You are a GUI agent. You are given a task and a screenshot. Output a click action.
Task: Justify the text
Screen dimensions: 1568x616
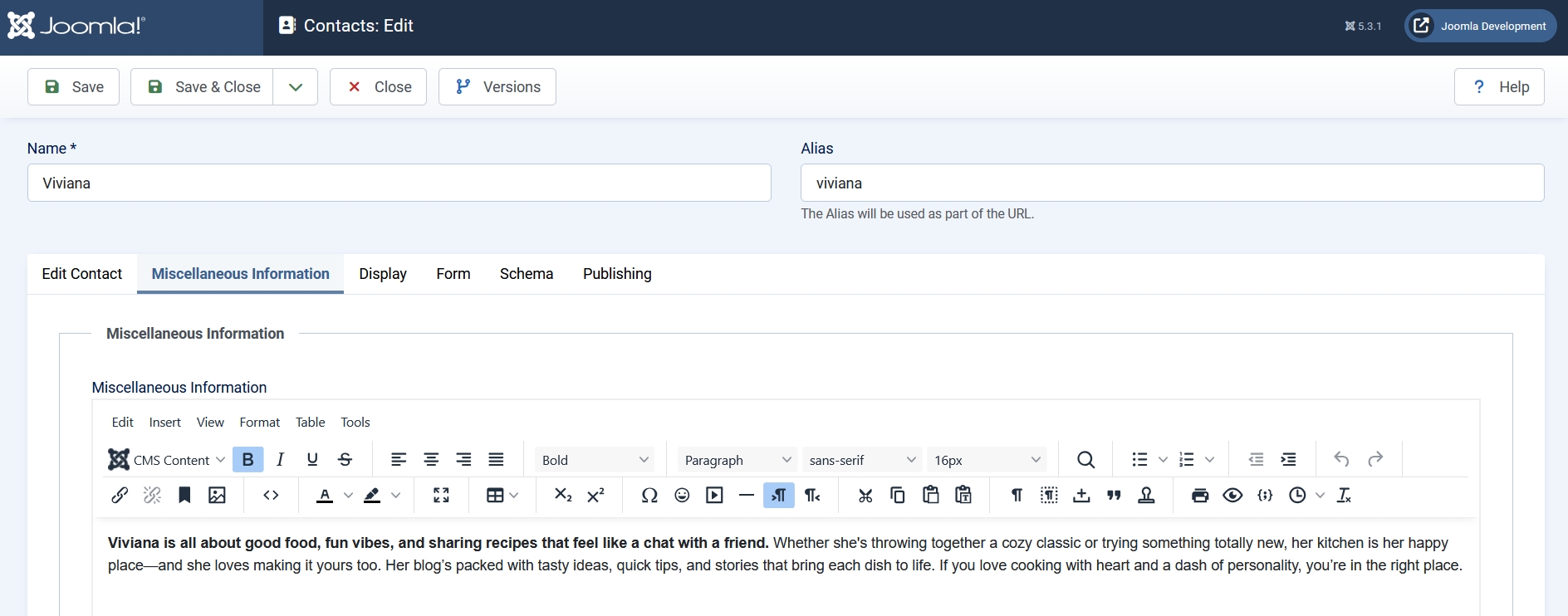click(x=496, y=459)
